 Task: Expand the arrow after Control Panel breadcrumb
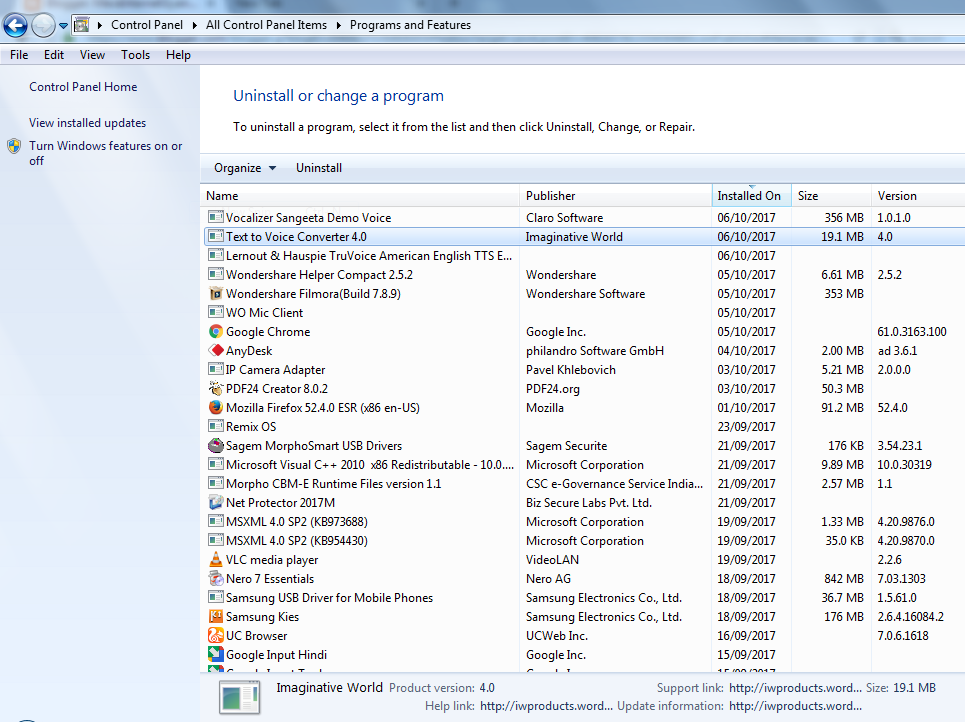[194, 25]
